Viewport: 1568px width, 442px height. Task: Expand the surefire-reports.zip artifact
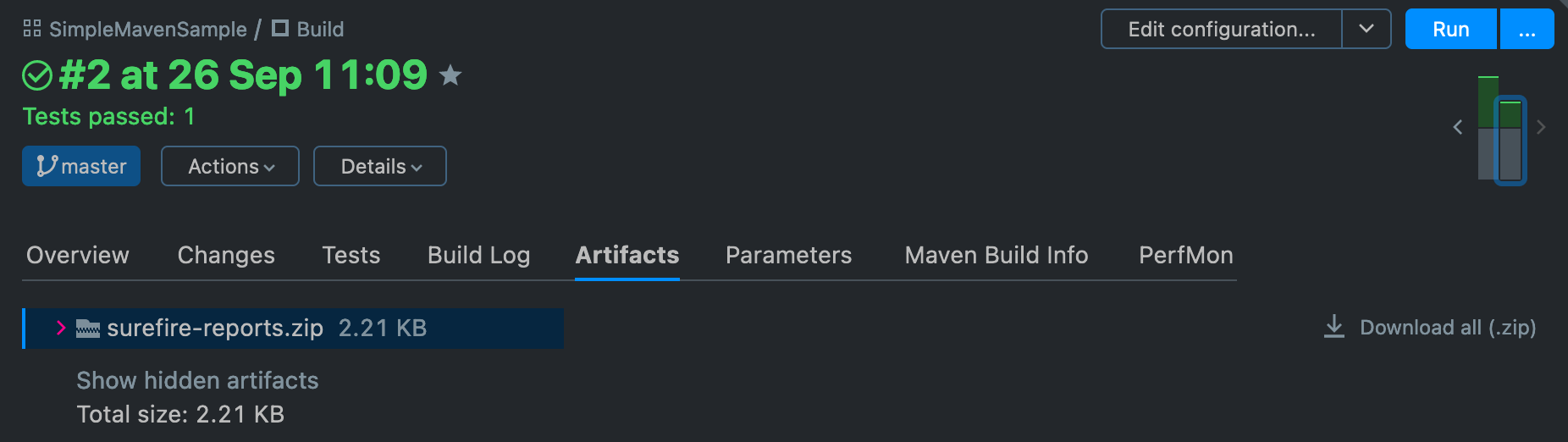point(61,328)
